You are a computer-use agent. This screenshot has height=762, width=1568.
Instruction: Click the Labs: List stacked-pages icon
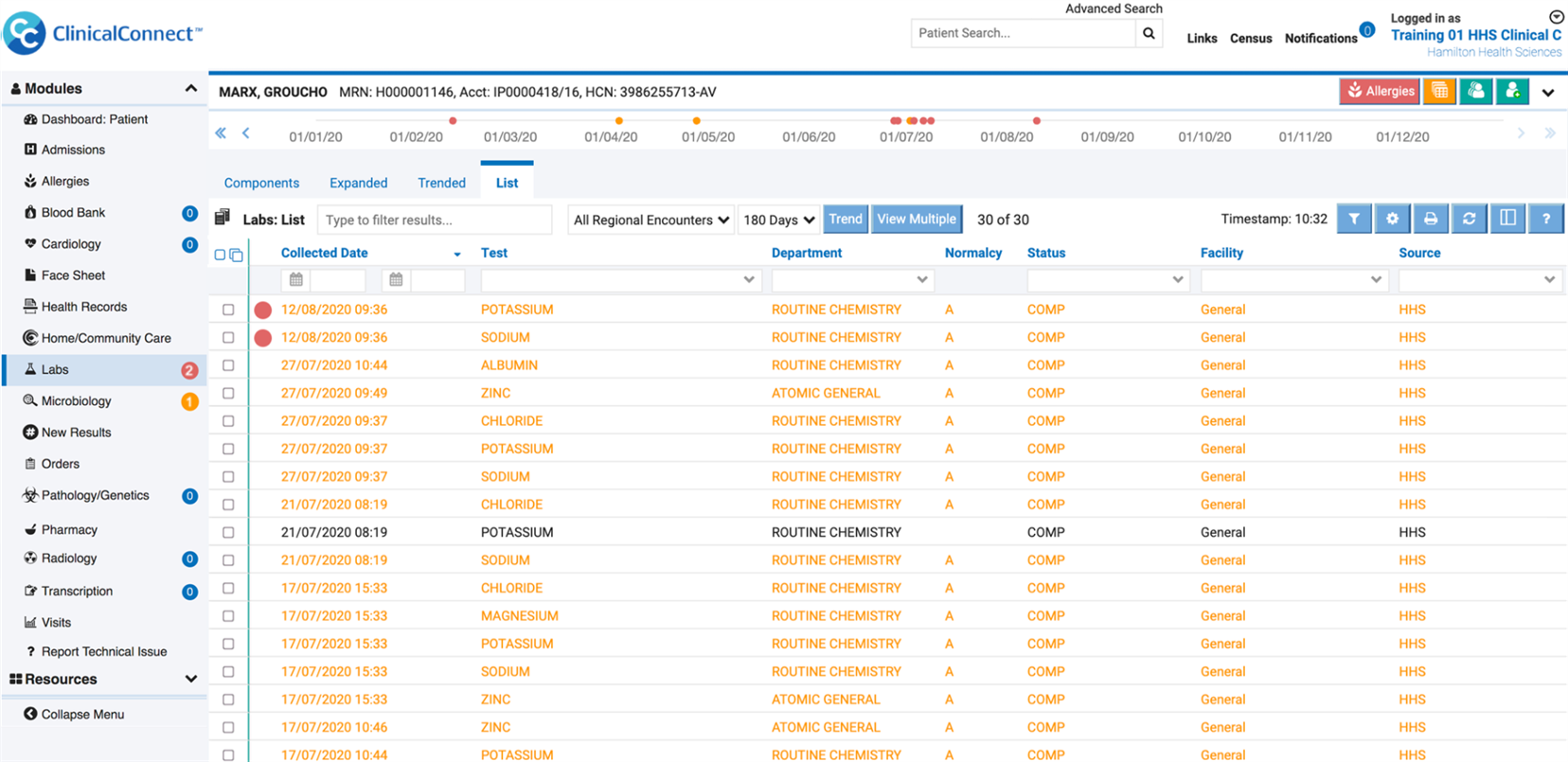click(223, 218)
